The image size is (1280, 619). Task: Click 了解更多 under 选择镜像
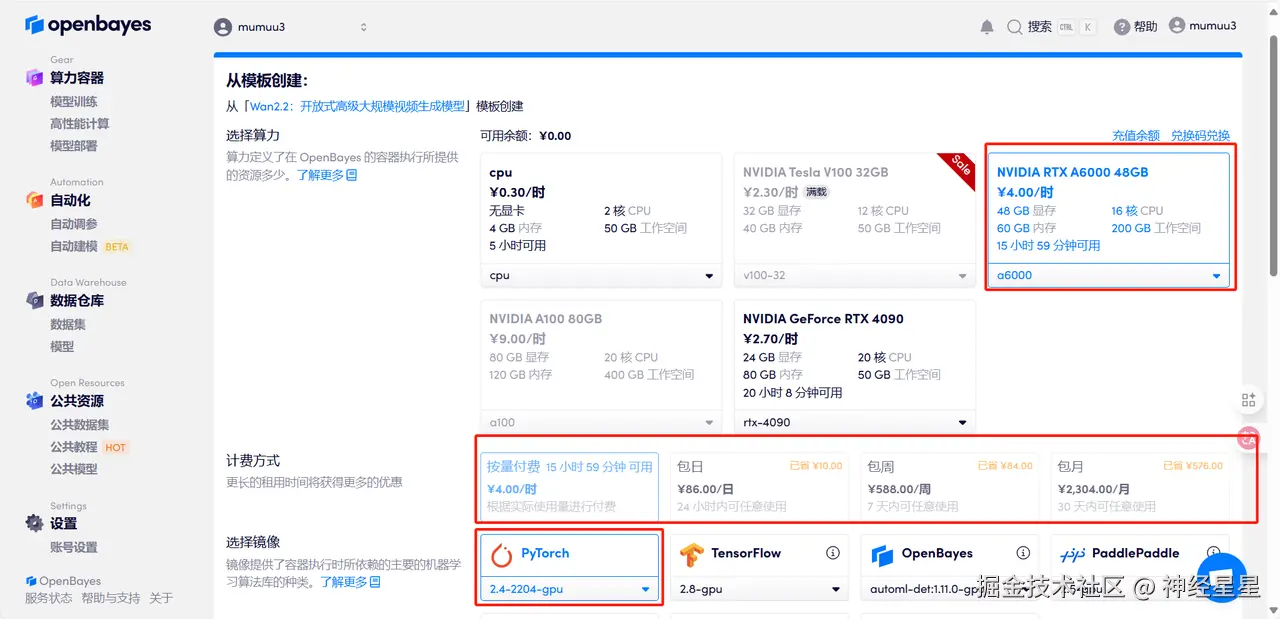pos(350,582)
